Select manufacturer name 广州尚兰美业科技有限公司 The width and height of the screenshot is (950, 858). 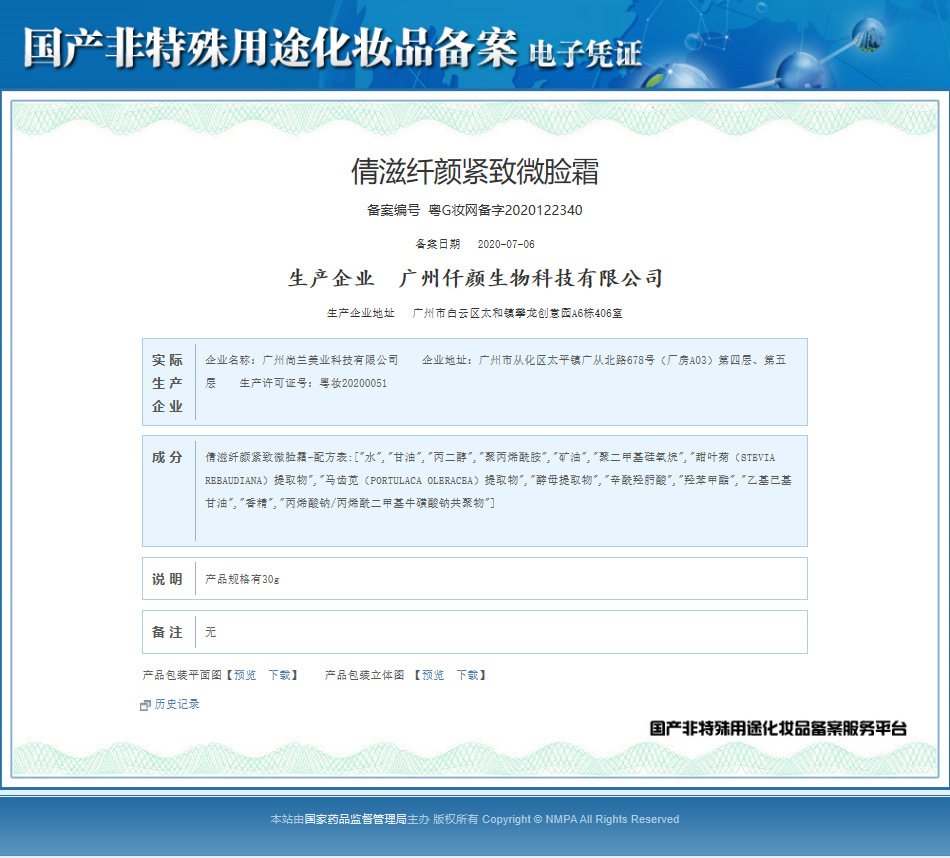330,360
